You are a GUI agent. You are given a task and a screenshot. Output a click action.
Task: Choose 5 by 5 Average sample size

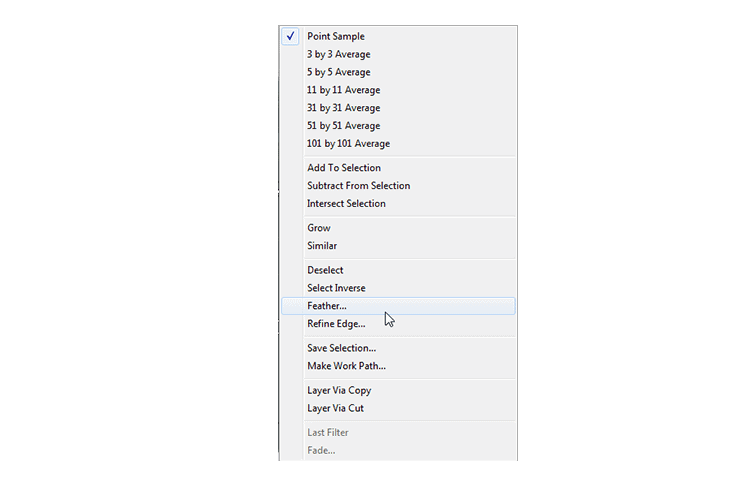(x=398, y=72)
